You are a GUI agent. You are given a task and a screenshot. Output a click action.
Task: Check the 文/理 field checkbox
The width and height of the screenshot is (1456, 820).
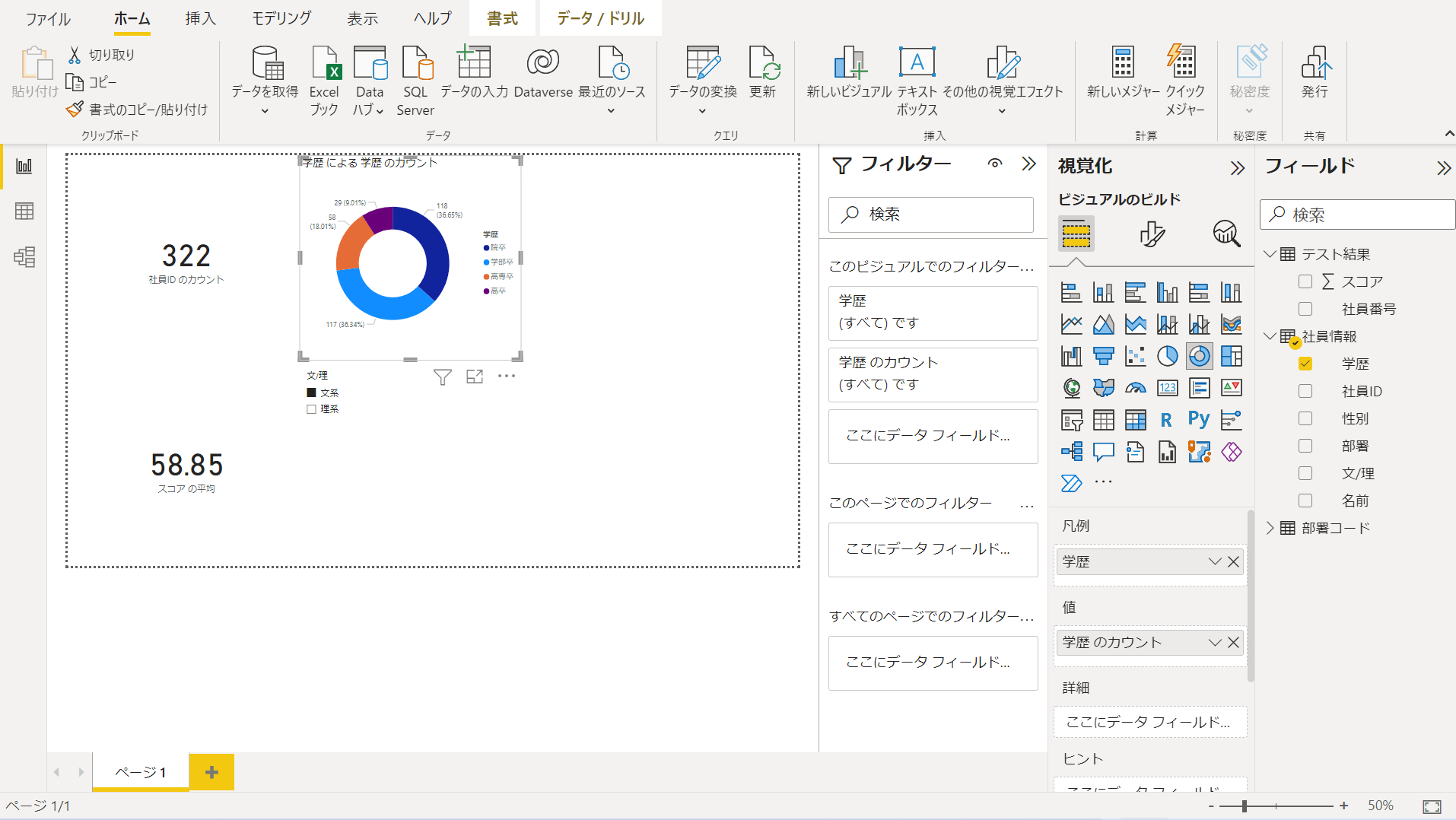coord(1305,473)
